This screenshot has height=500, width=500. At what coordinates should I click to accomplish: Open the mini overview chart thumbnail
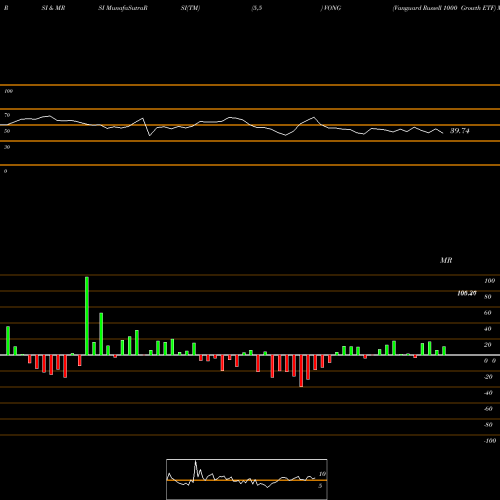coord(247,479)
